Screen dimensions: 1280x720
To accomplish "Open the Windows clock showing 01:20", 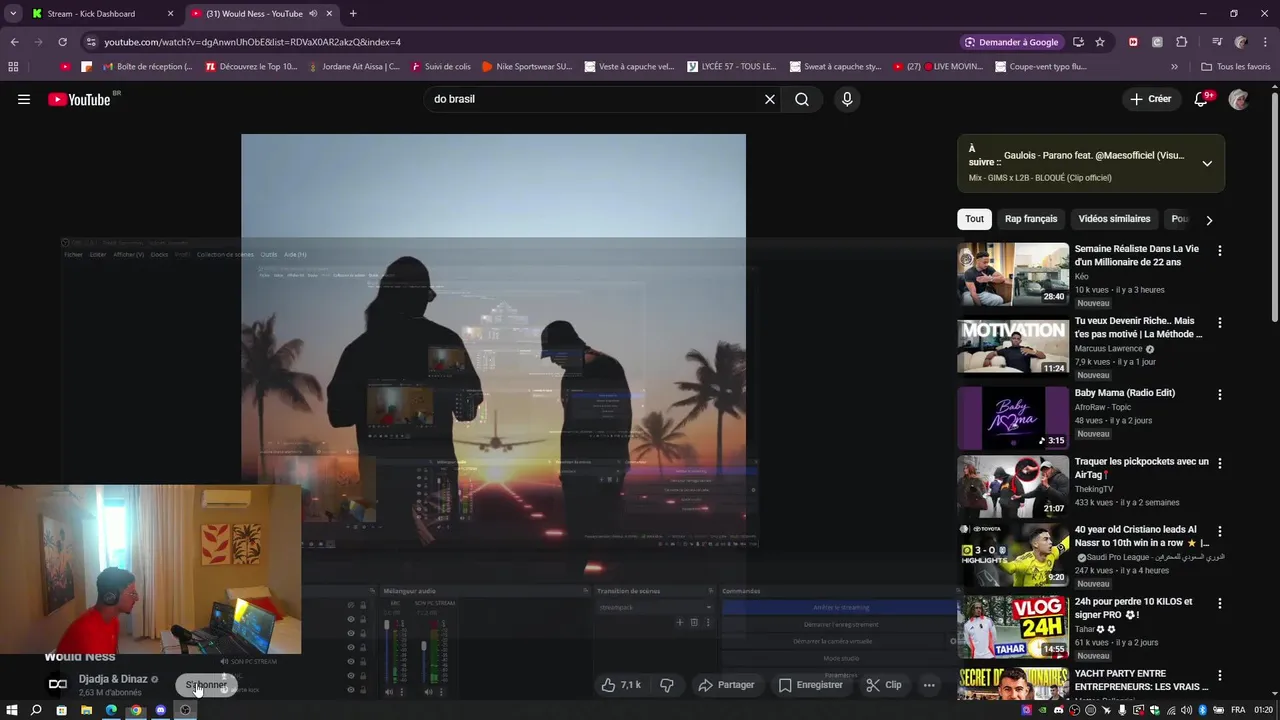I will click(x=1263, y=710).
